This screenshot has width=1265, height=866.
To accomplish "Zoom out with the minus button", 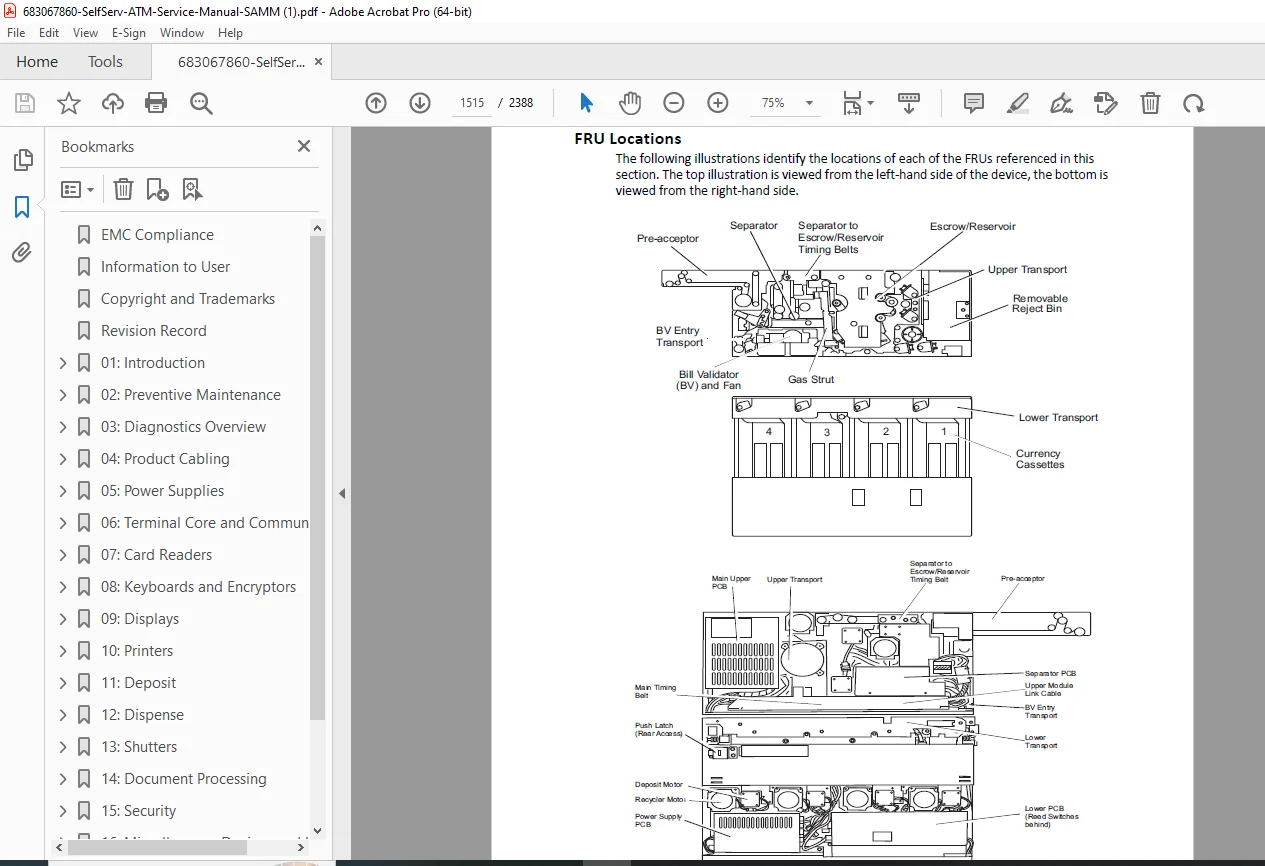I will (x=674, y=103).
